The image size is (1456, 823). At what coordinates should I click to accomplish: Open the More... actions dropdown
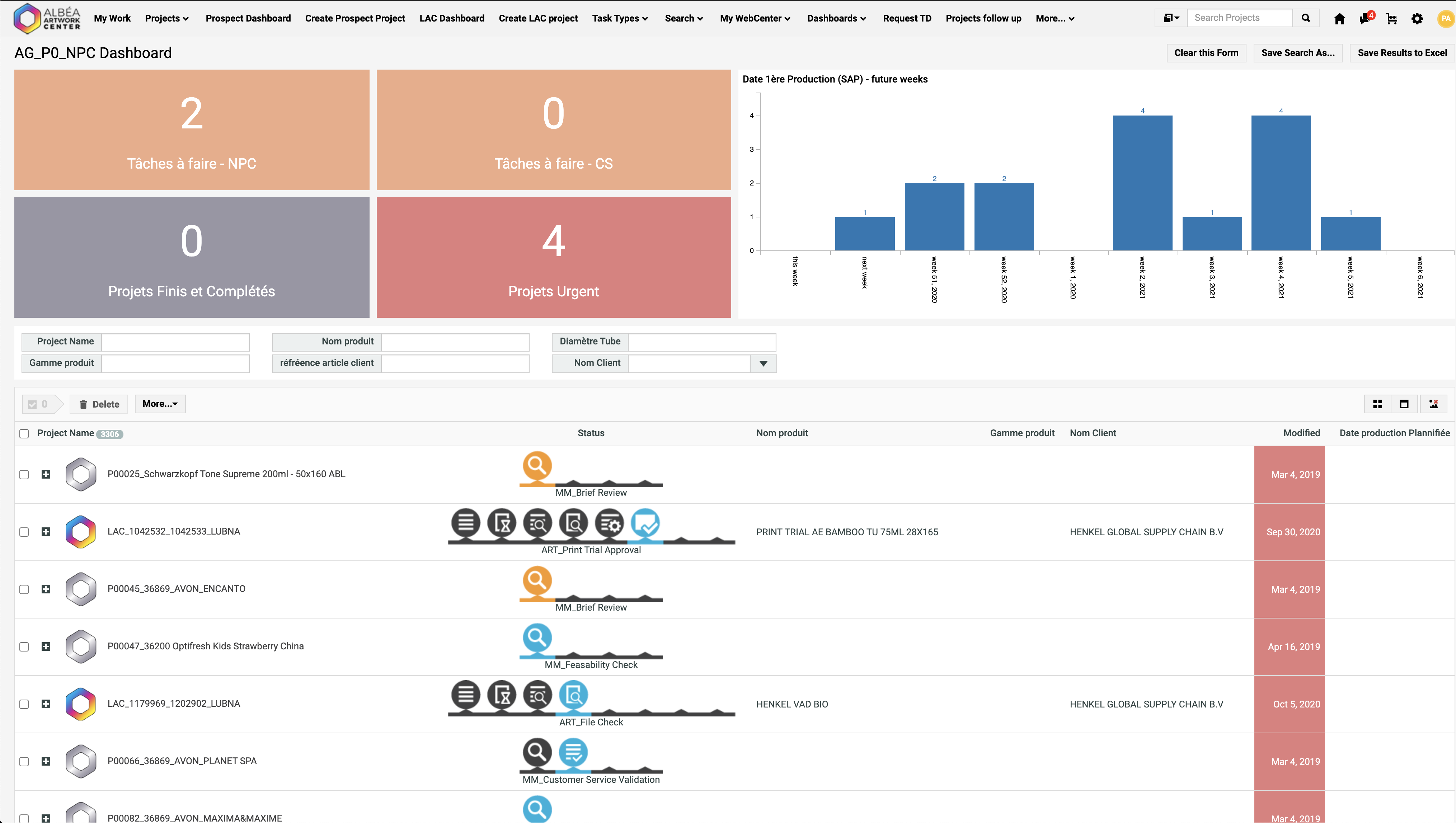coord(160,404)
